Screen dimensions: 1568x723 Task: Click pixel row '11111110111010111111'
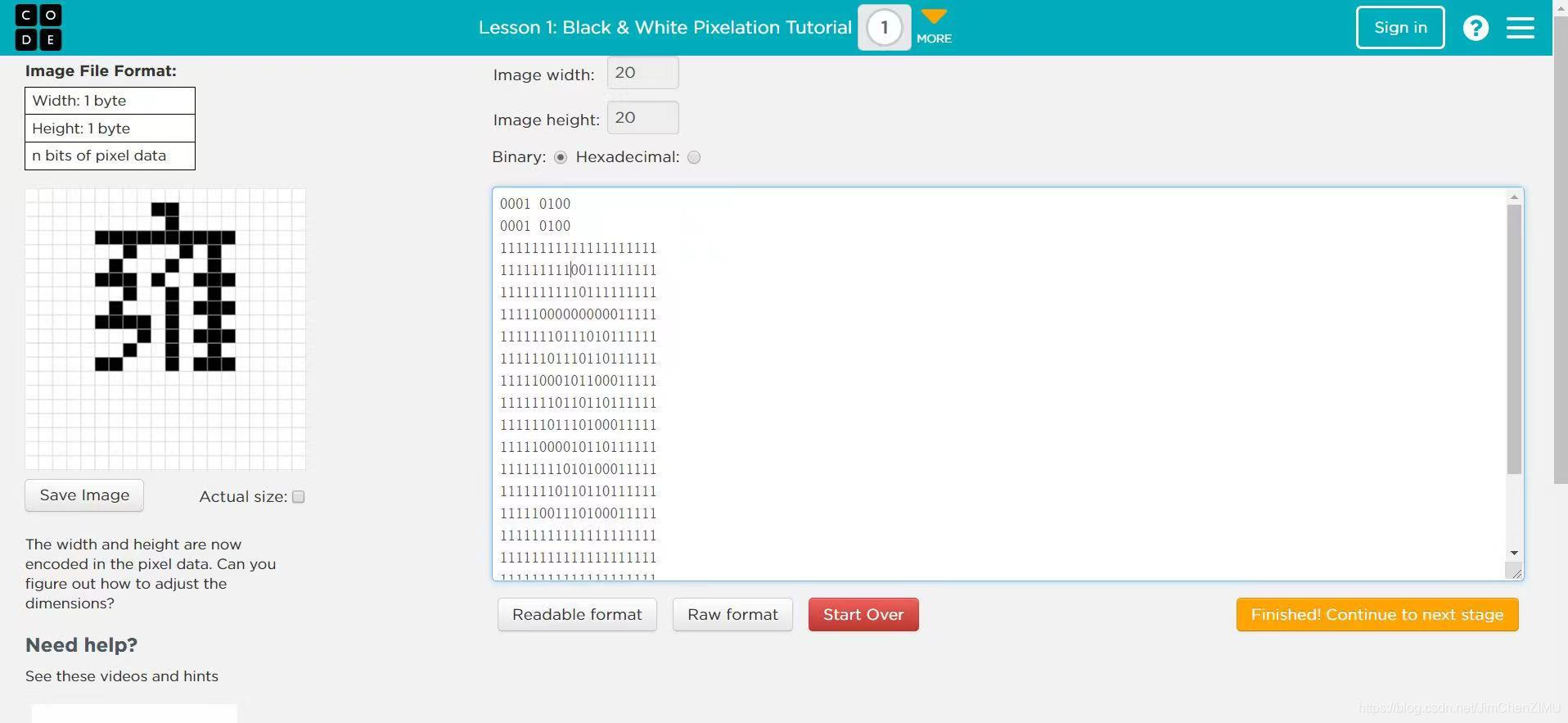pyautogui.click(x=579, y=337)
